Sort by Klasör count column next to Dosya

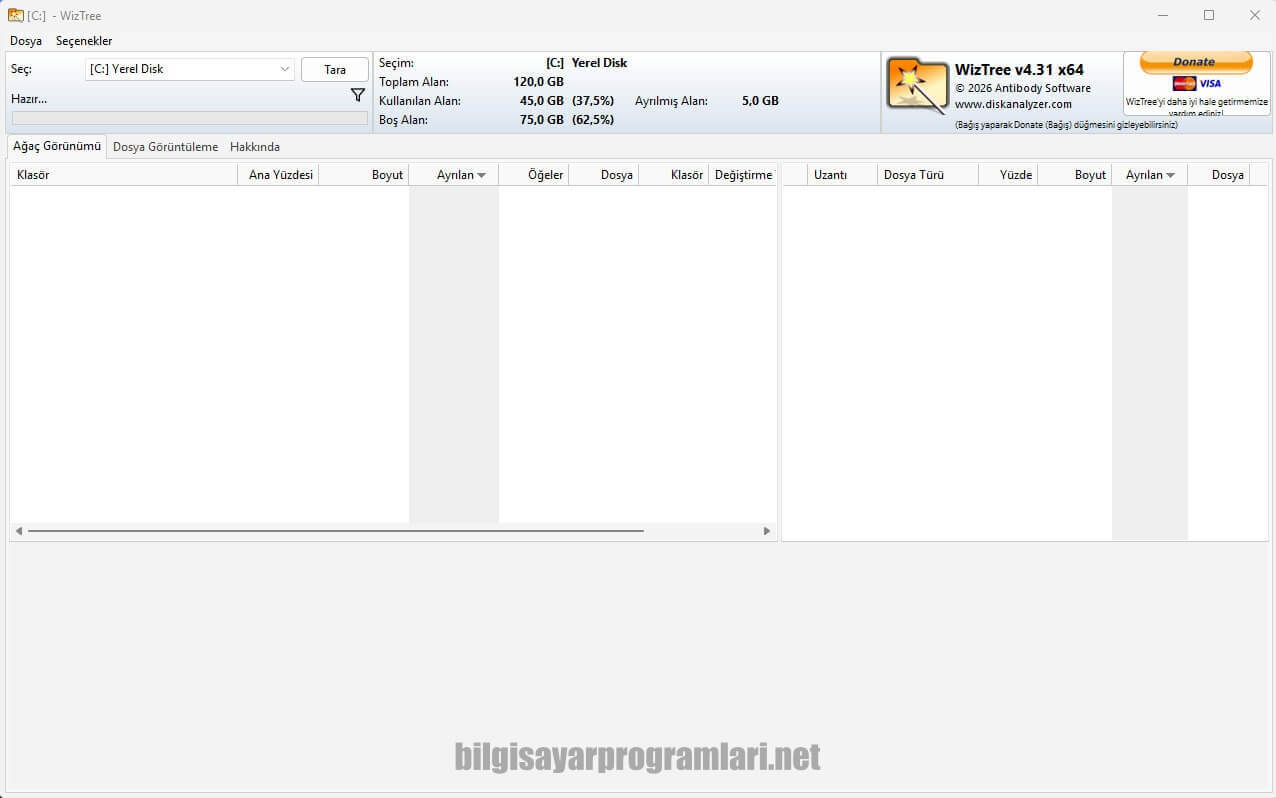coord(674,175)
